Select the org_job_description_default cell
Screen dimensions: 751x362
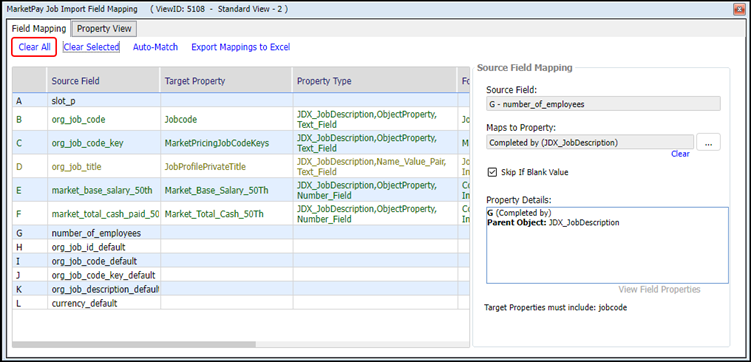[103, 289]
